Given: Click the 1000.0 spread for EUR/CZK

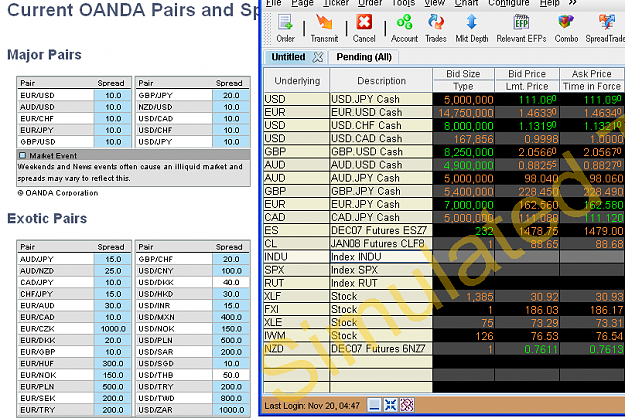Looking at the screenshot, I should point(113,329).
